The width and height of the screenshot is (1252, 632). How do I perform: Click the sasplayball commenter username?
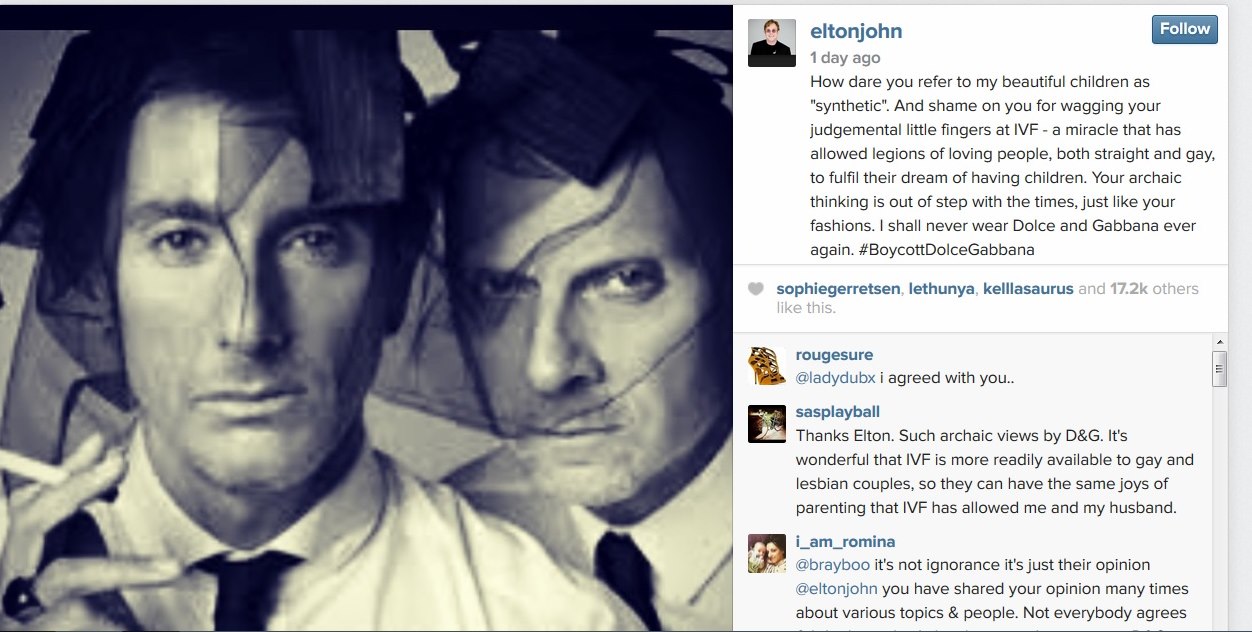tap(838, 412)
